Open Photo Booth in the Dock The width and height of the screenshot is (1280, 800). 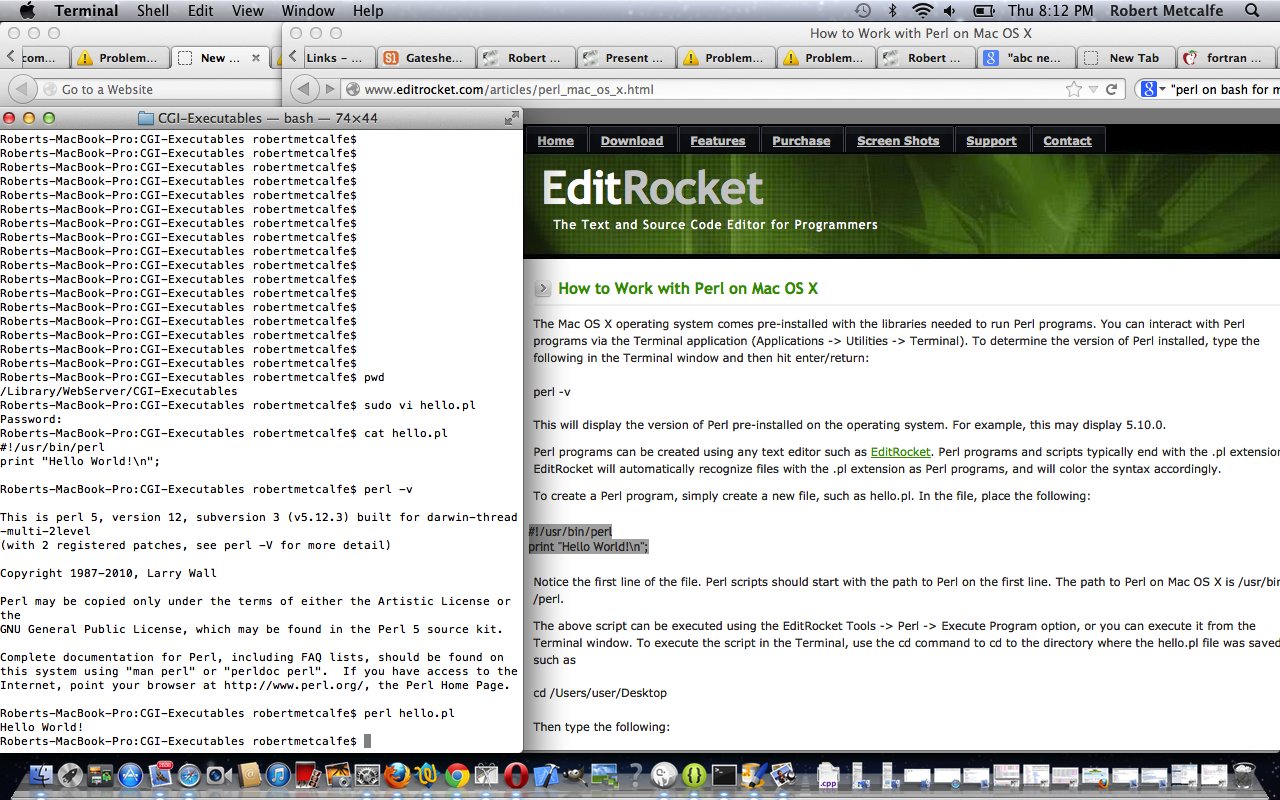pos(308,776)
